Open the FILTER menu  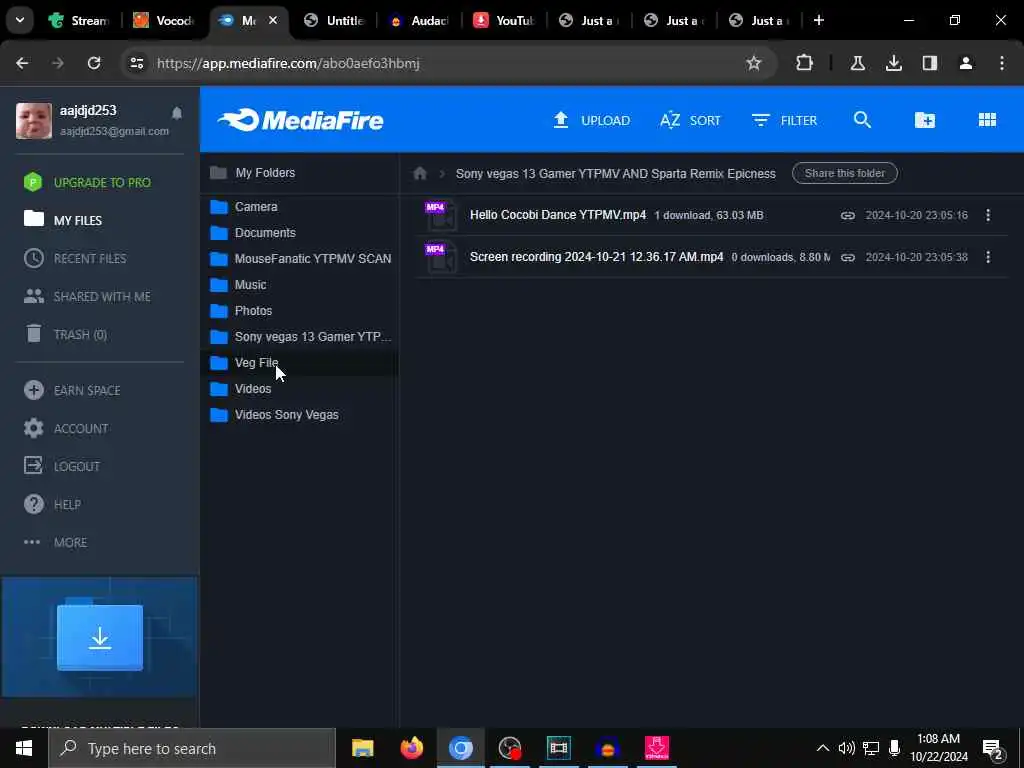coord(784,120)
